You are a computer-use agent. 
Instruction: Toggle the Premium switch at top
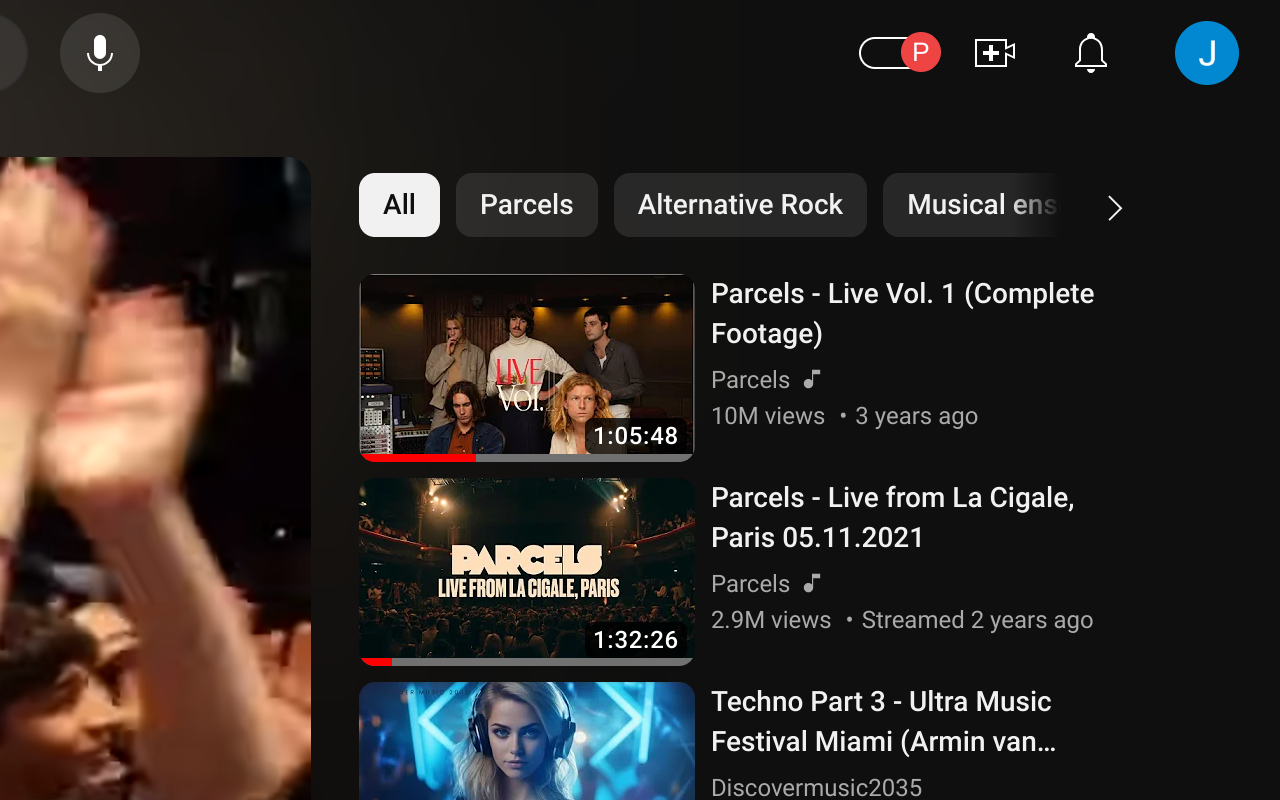[900, 52]
